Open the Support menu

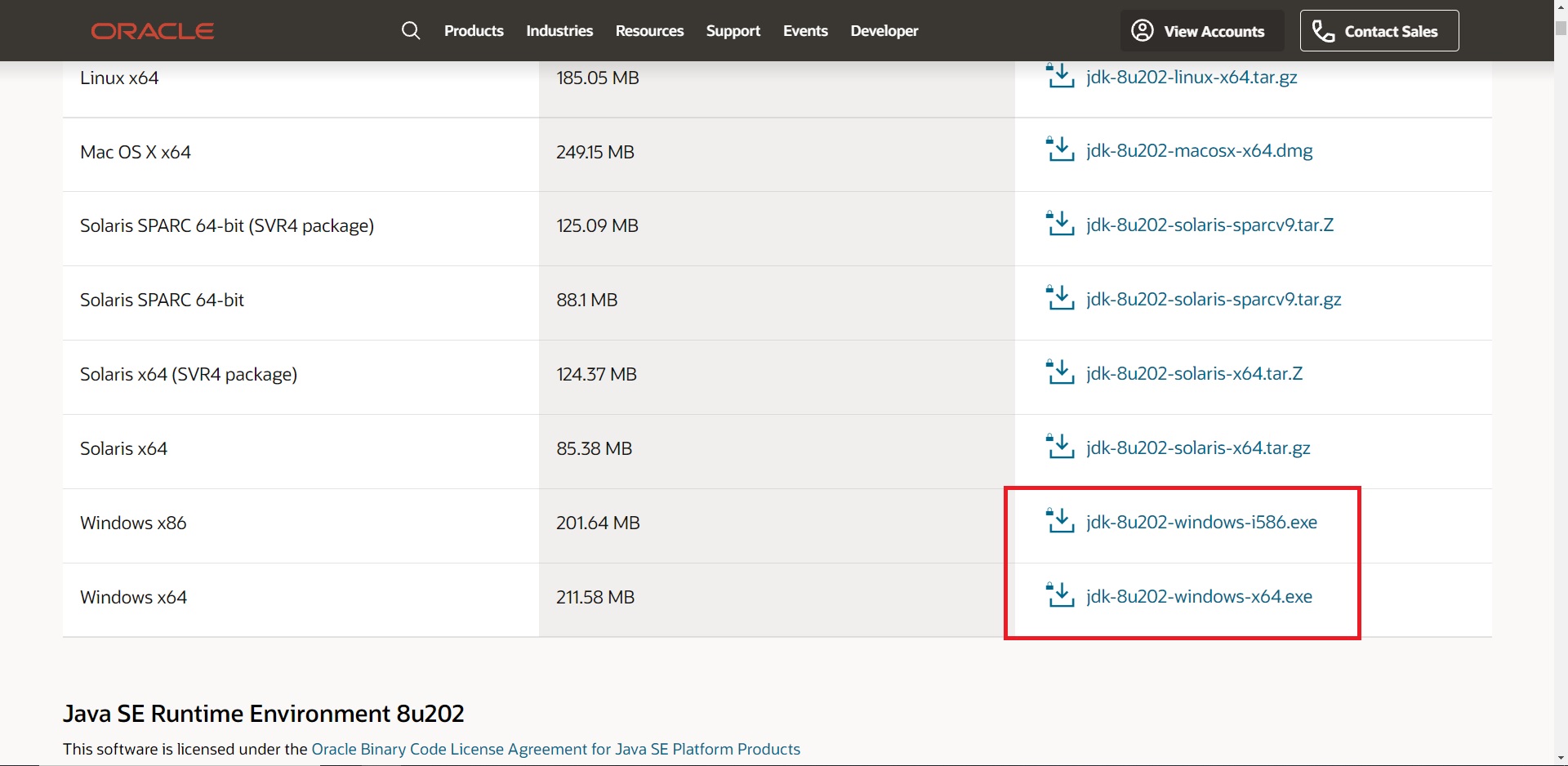click(x=733, y=31)
